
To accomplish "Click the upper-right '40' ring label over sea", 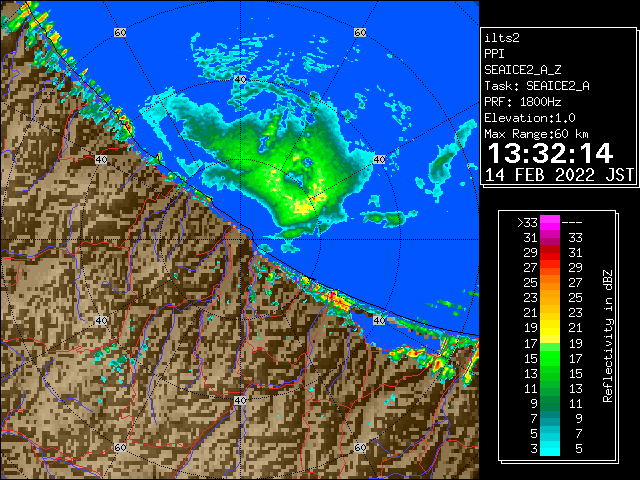I will (379, 160).
